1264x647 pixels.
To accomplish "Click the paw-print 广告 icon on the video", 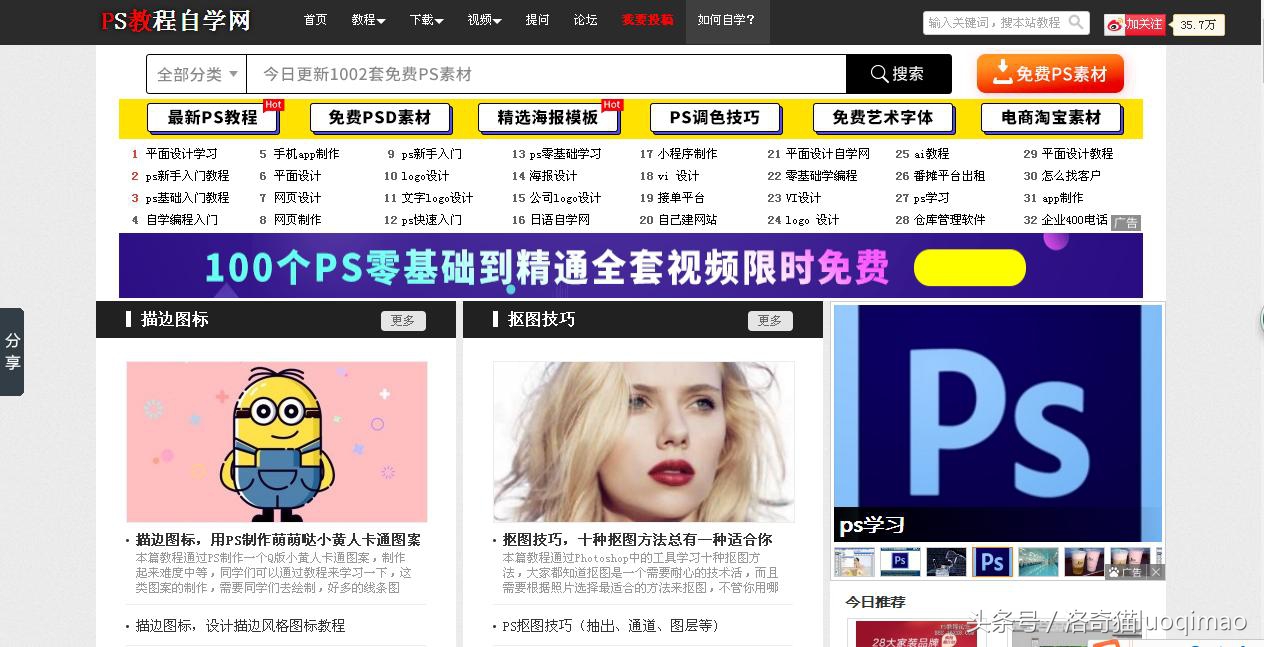I will tap(1113, 572).
